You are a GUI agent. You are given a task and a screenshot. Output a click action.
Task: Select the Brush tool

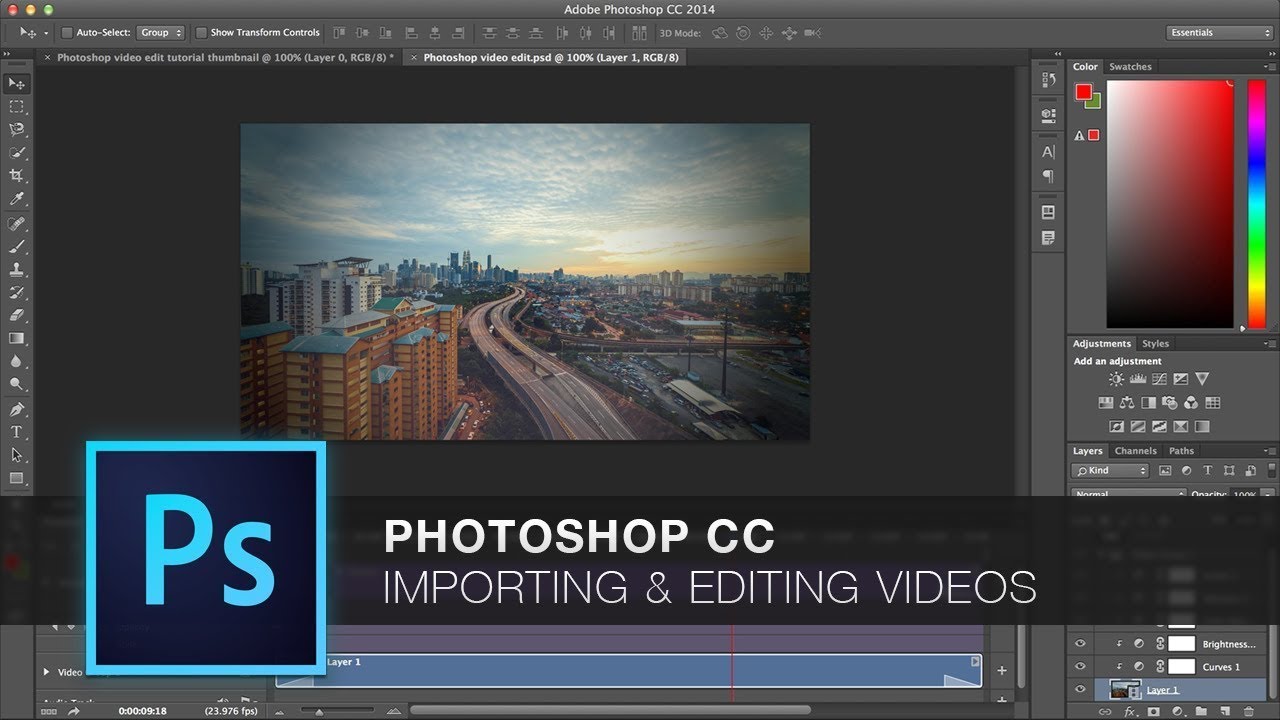(x=17, y=246)
